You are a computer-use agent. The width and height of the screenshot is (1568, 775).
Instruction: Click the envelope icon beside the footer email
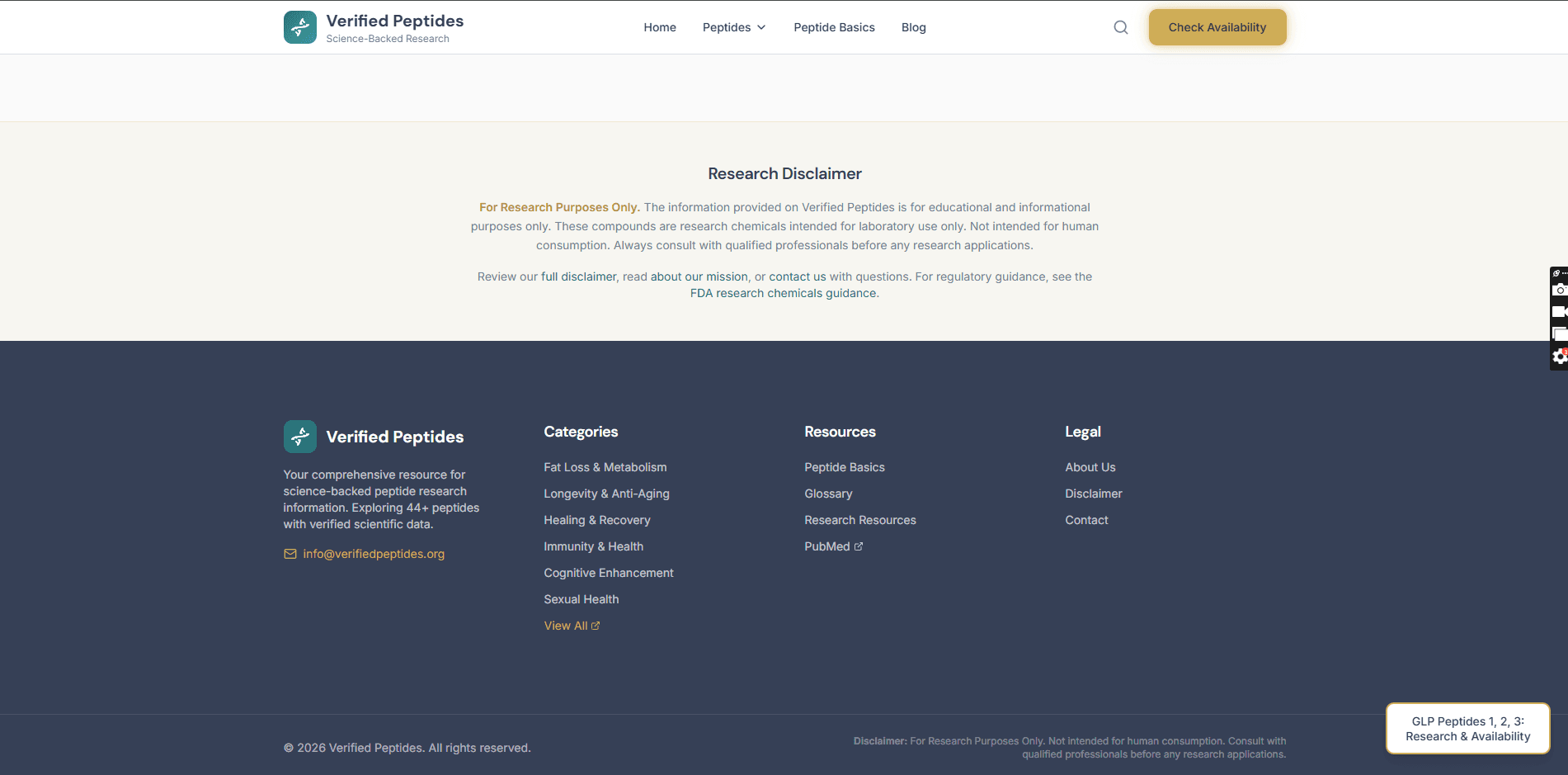290,553
